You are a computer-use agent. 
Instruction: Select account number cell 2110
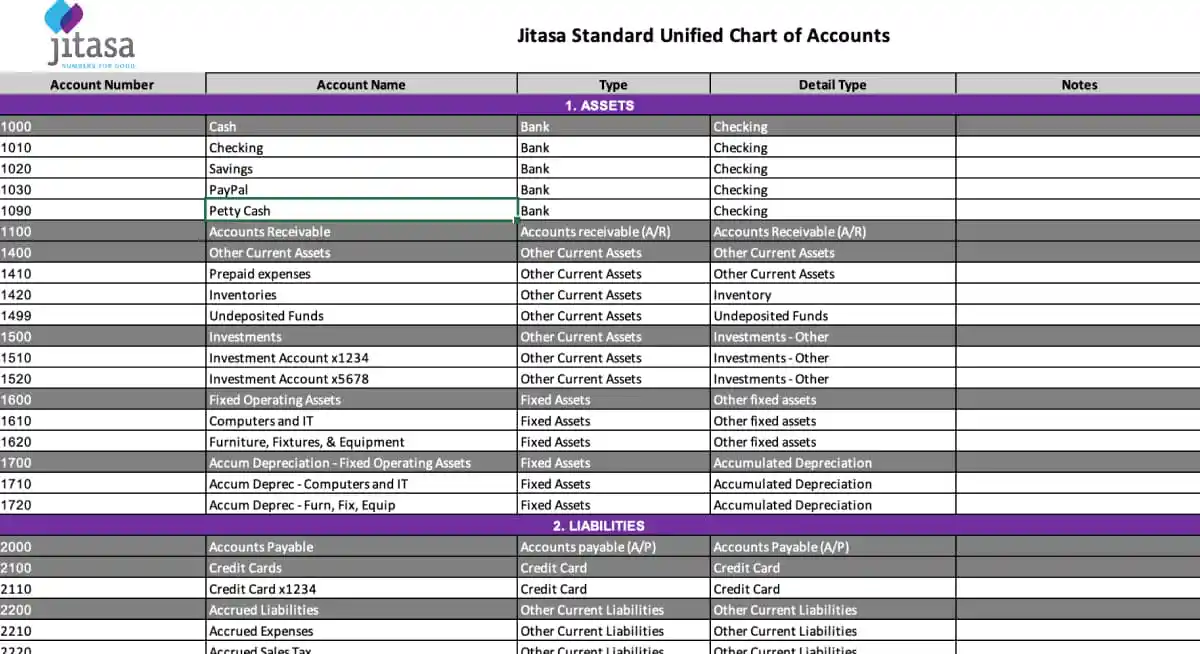(102, 589)
